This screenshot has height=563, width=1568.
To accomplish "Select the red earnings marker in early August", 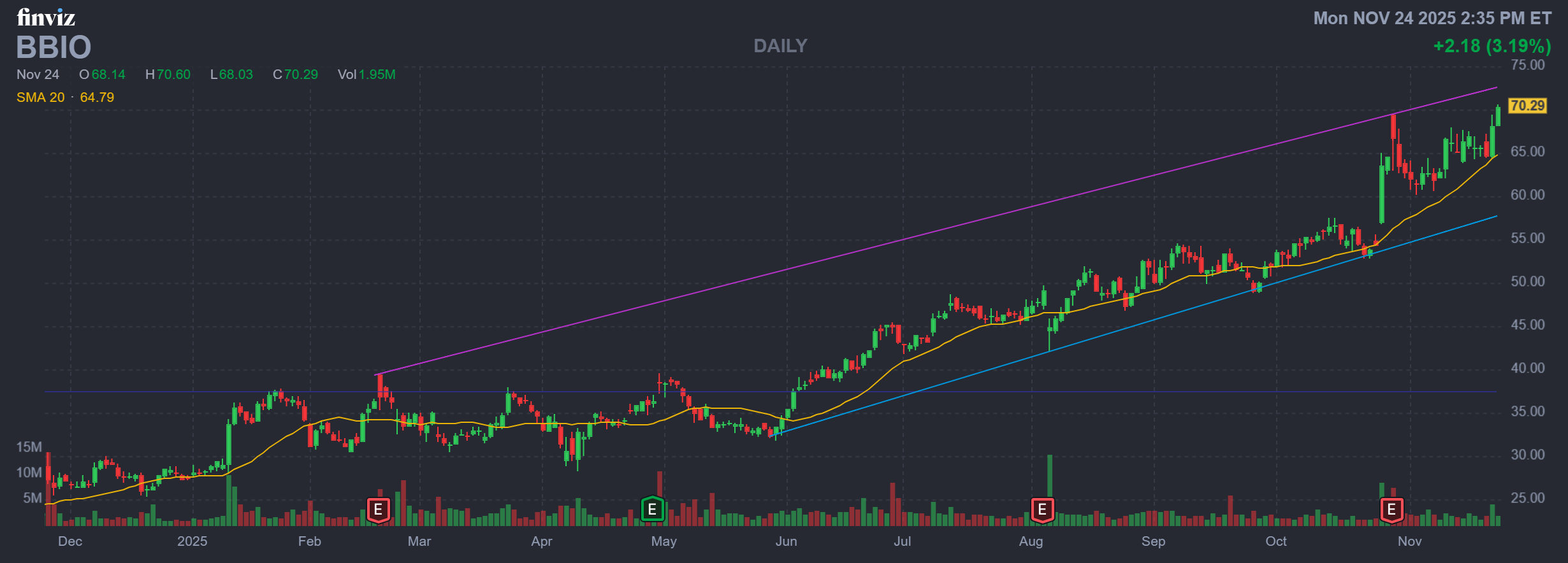I will (x=1042, y=510).
